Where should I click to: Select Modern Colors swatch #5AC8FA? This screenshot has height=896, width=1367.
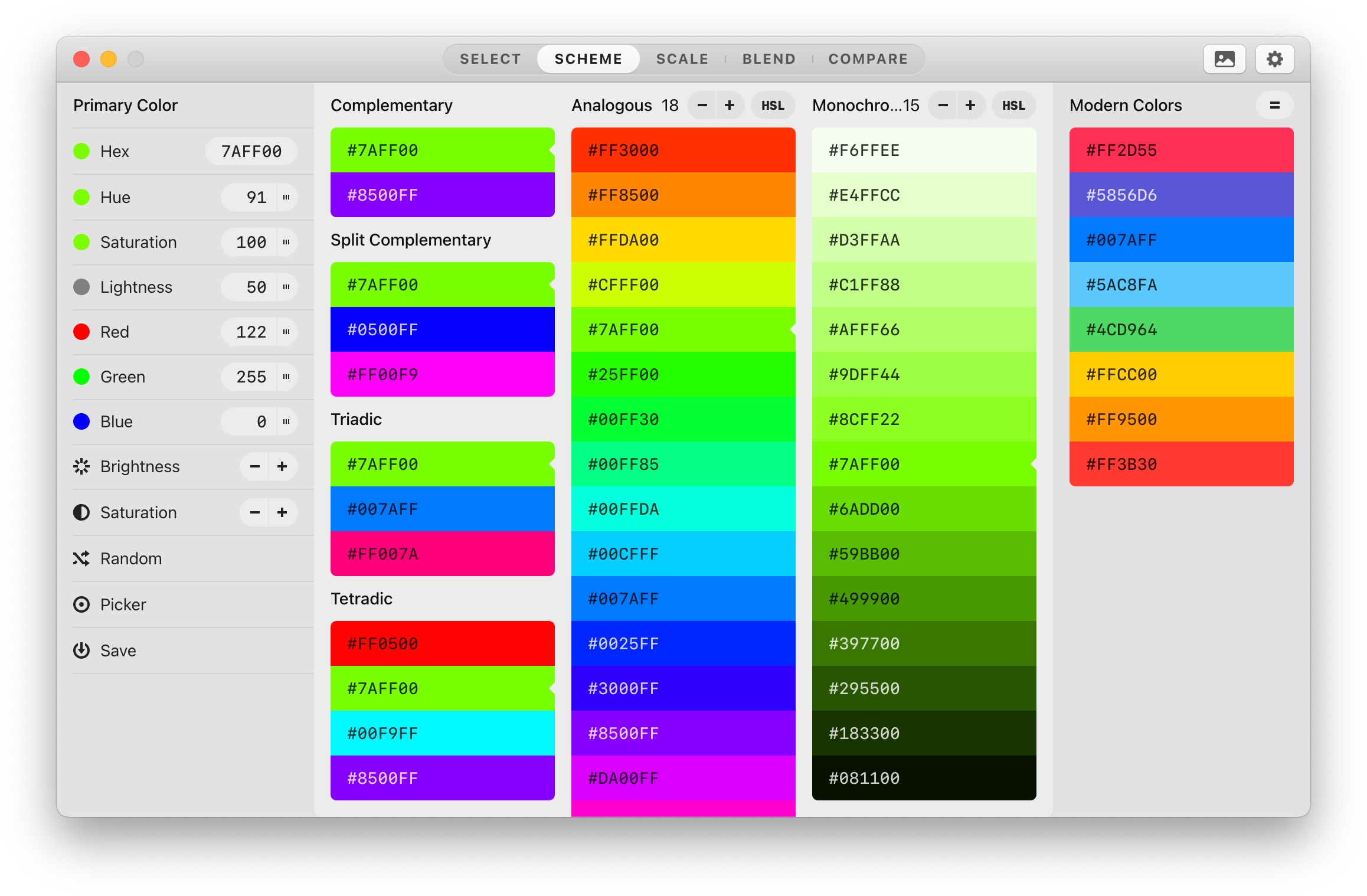(x=1181, y=285)
